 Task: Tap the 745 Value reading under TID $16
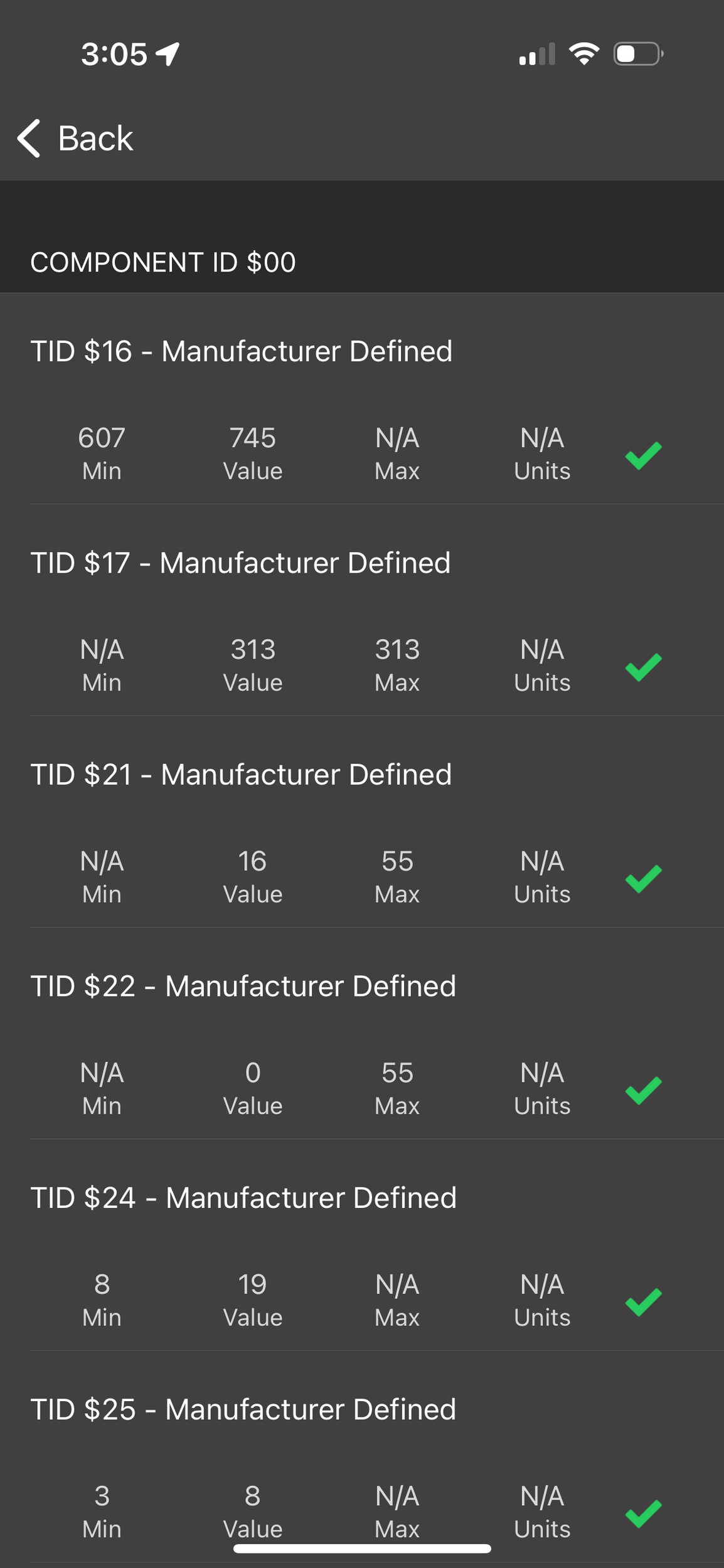pyautogui.click(x=253, y=453)
